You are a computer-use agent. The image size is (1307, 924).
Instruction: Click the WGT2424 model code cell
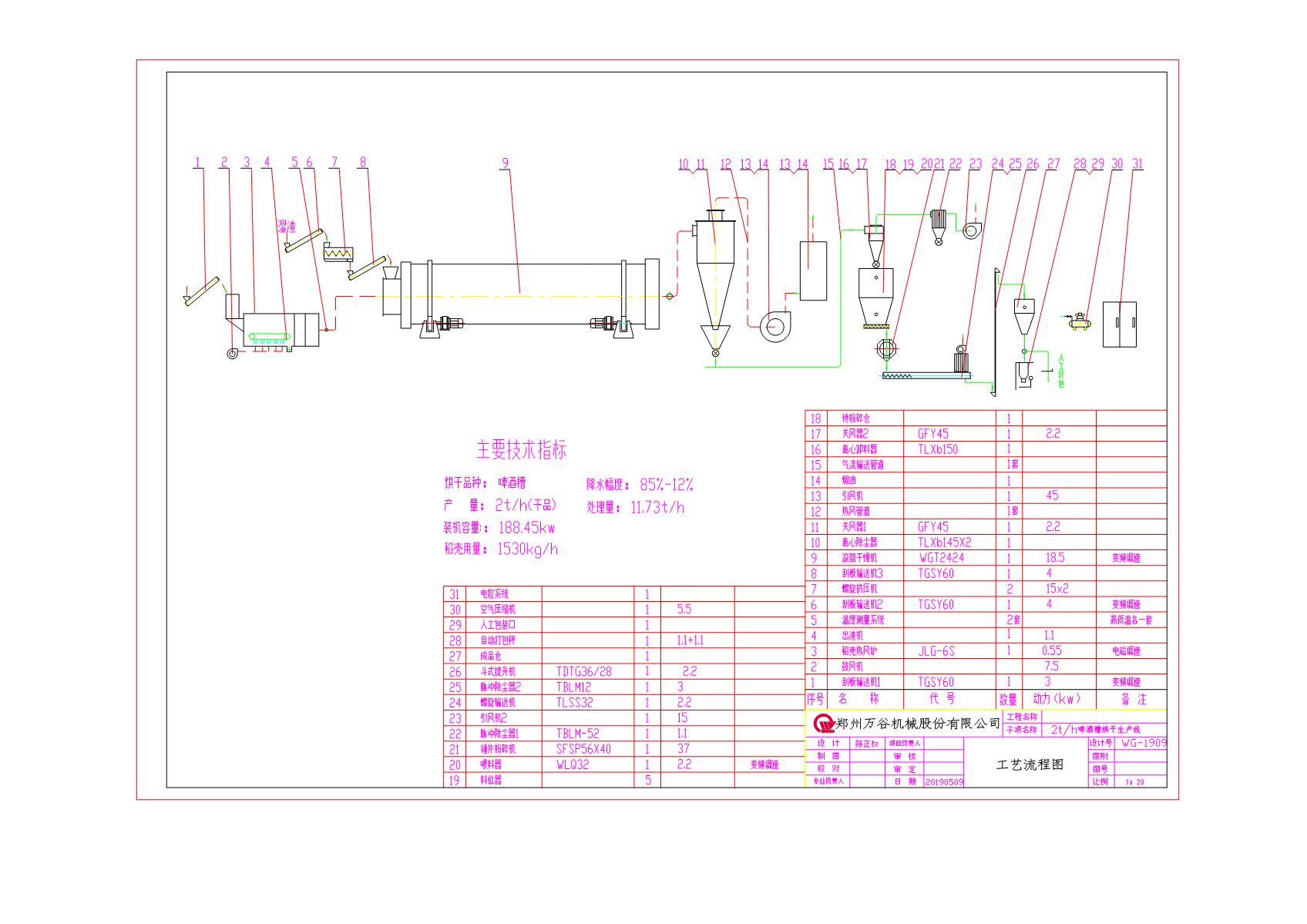point(941,557)
